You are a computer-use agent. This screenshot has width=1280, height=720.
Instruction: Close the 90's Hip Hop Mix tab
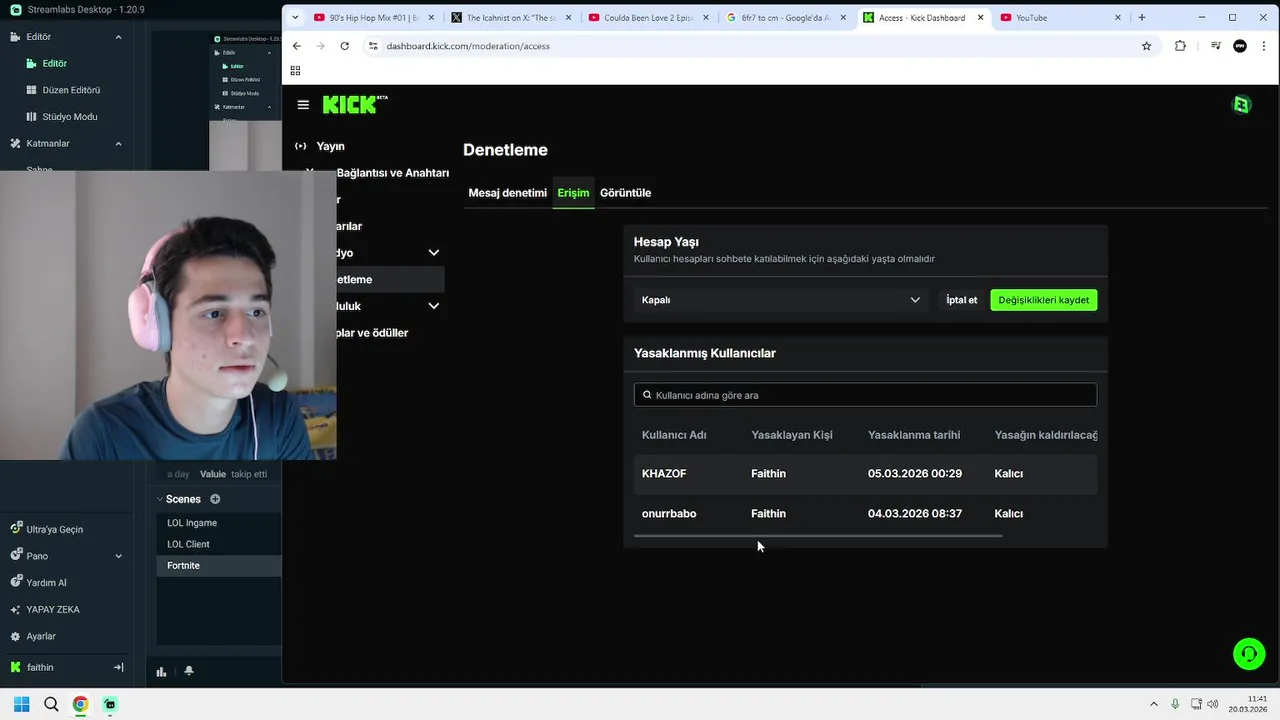tap(431, 17)
